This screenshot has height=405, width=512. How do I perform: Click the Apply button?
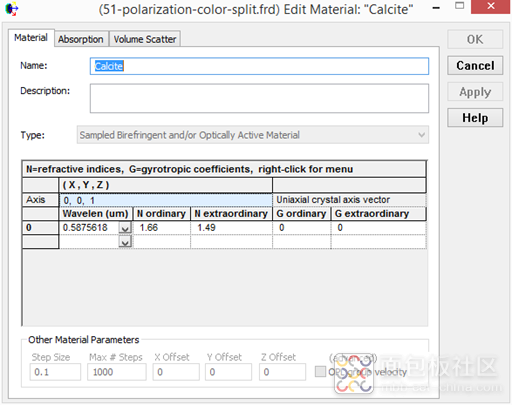(x=475, y=92)
